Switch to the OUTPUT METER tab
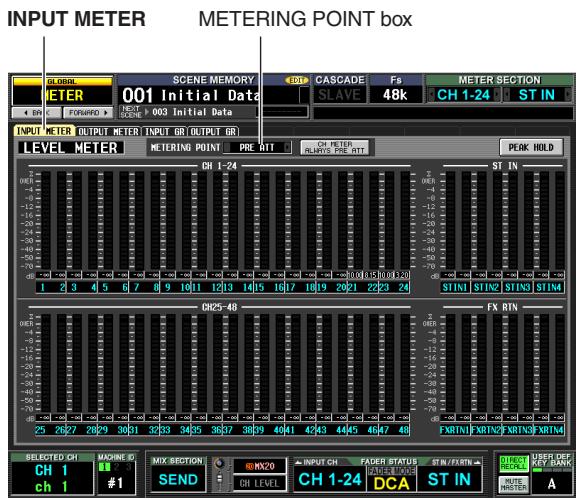Screen dimensions: 579x500 click(x=109, y=131)
